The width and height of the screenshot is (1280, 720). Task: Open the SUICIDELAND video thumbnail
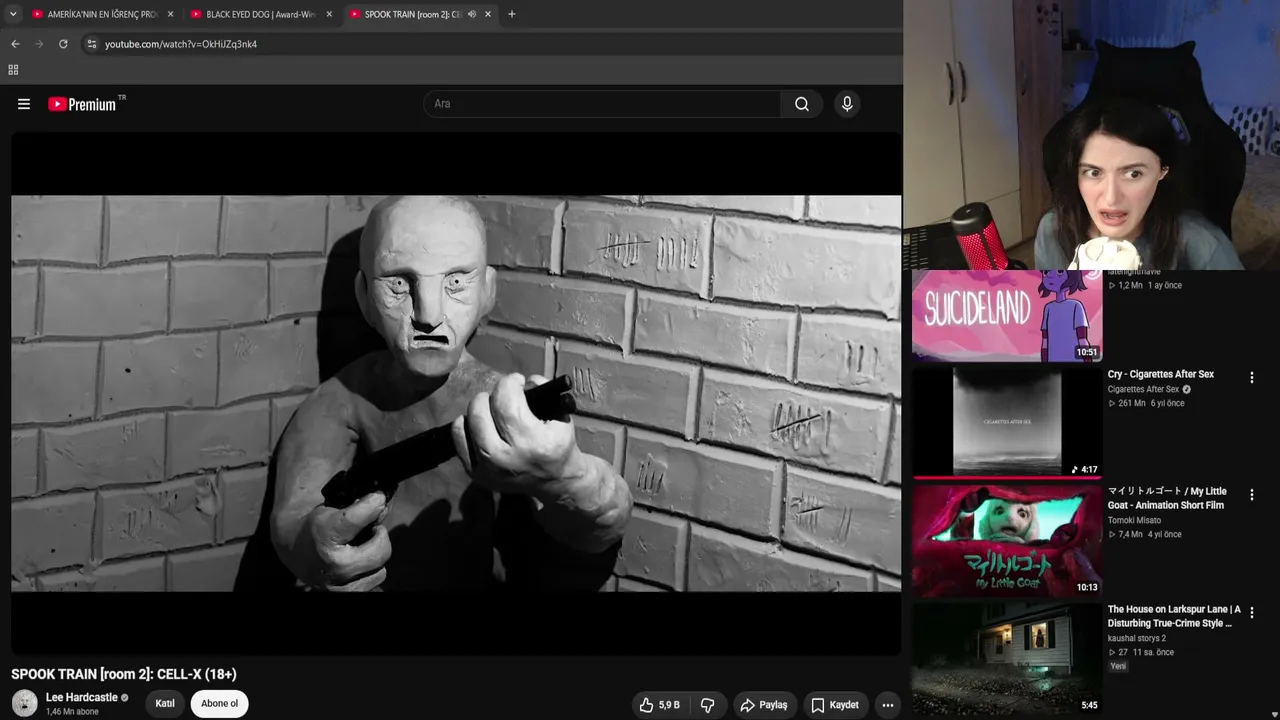(x=1007, y=315)
